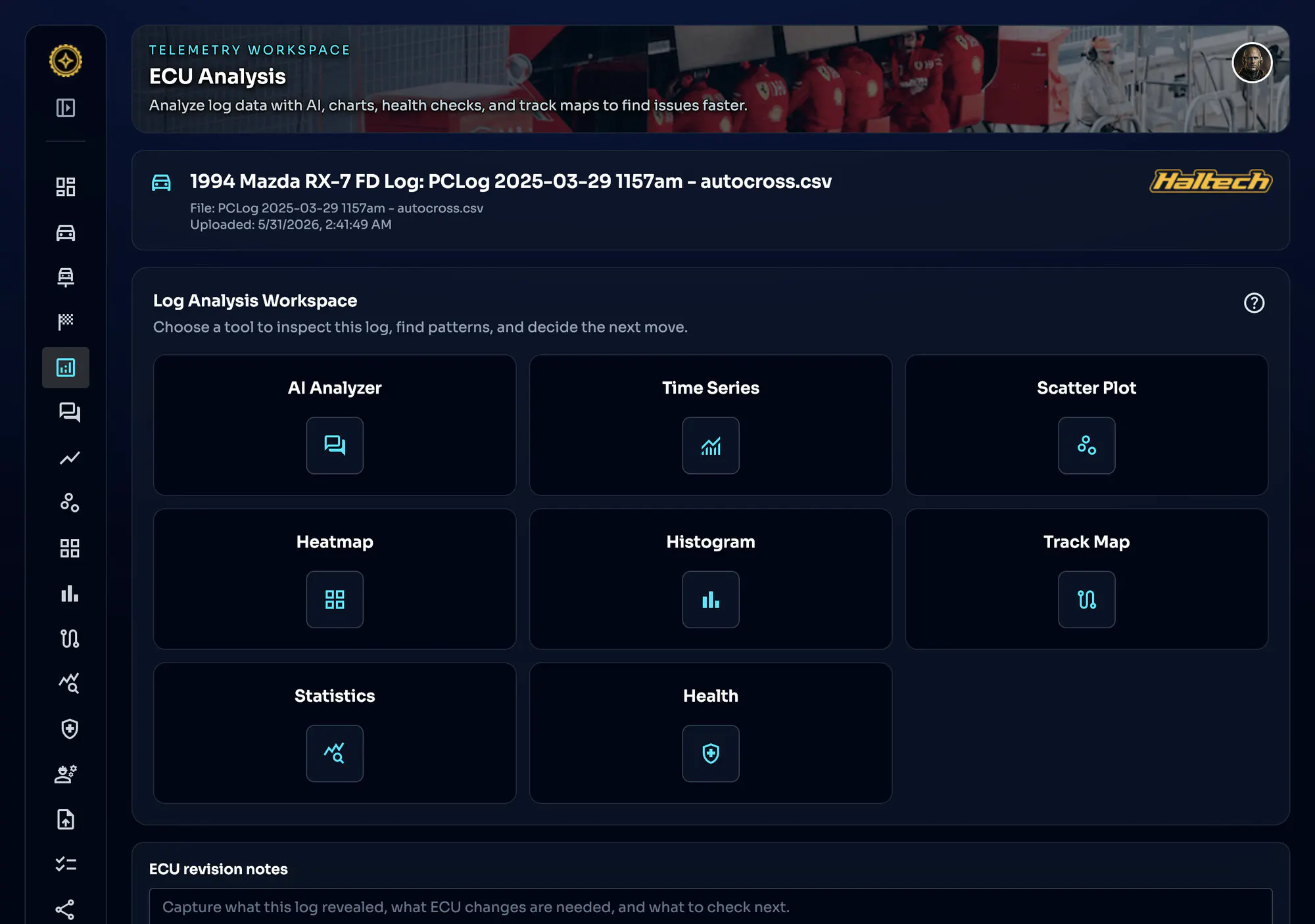Click the ECU Analysis page heading
The image size is (1315, 924).
coord(218,76)
